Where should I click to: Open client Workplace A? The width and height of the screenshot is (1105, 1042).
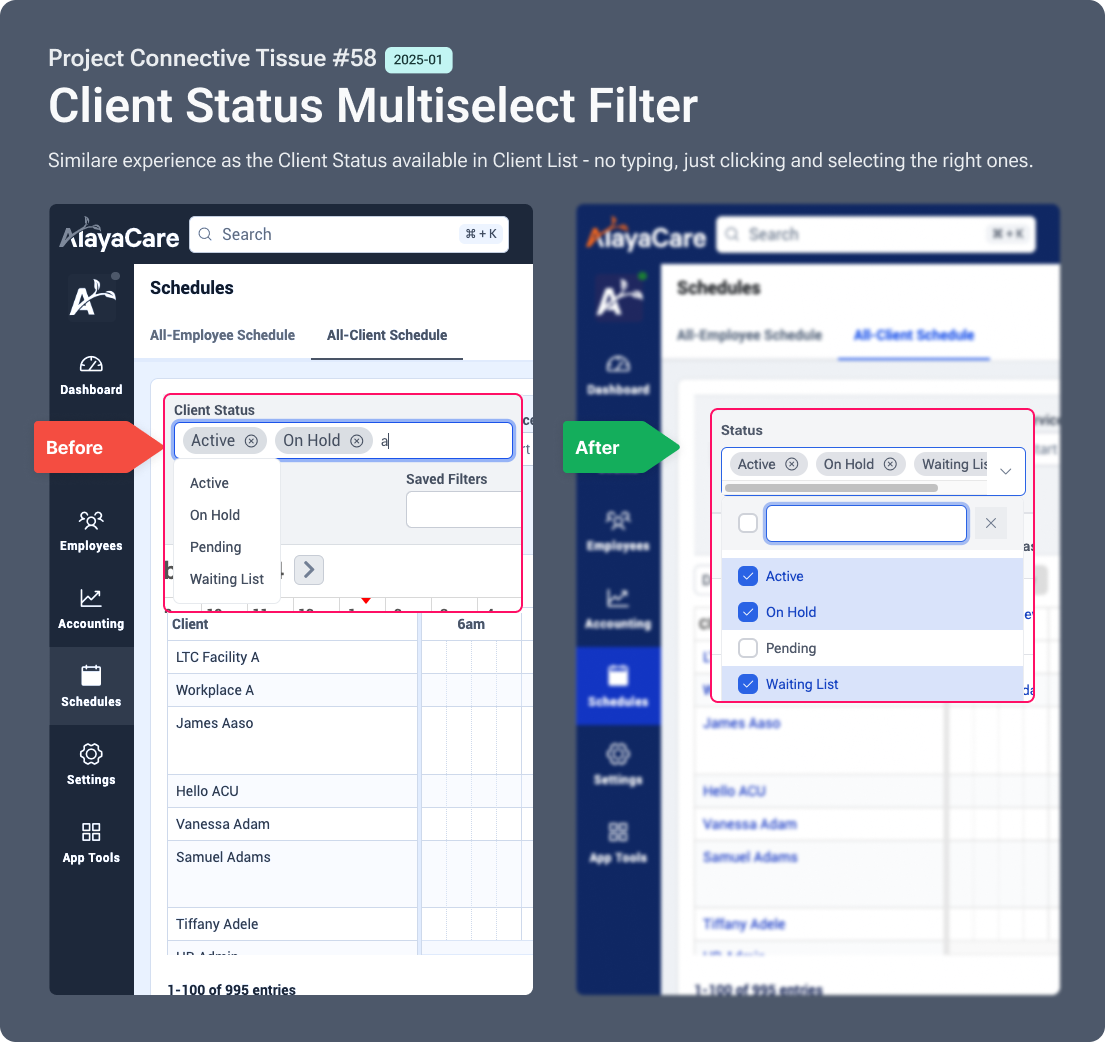coord(215,690)
